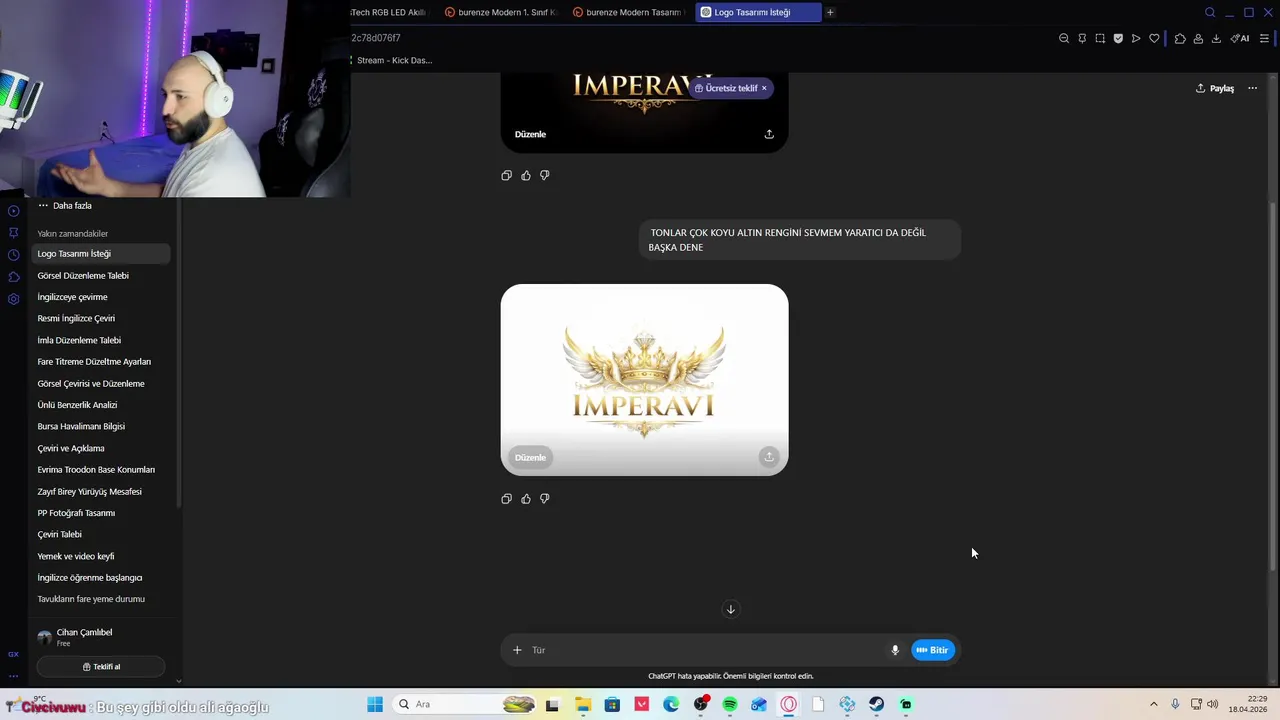Dismiss the Ücretsiz teklif badge

point(764,88)
